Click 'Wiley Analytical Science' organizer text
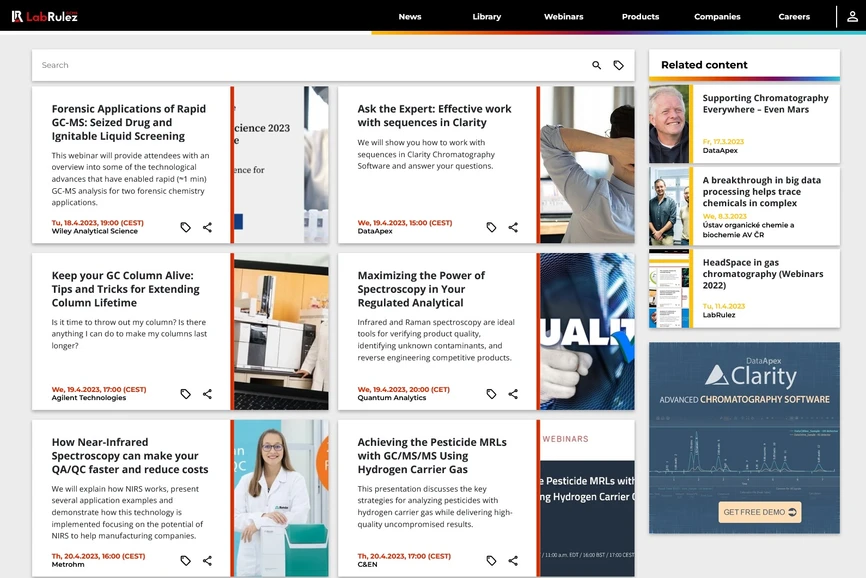 [x=94, y=231]
